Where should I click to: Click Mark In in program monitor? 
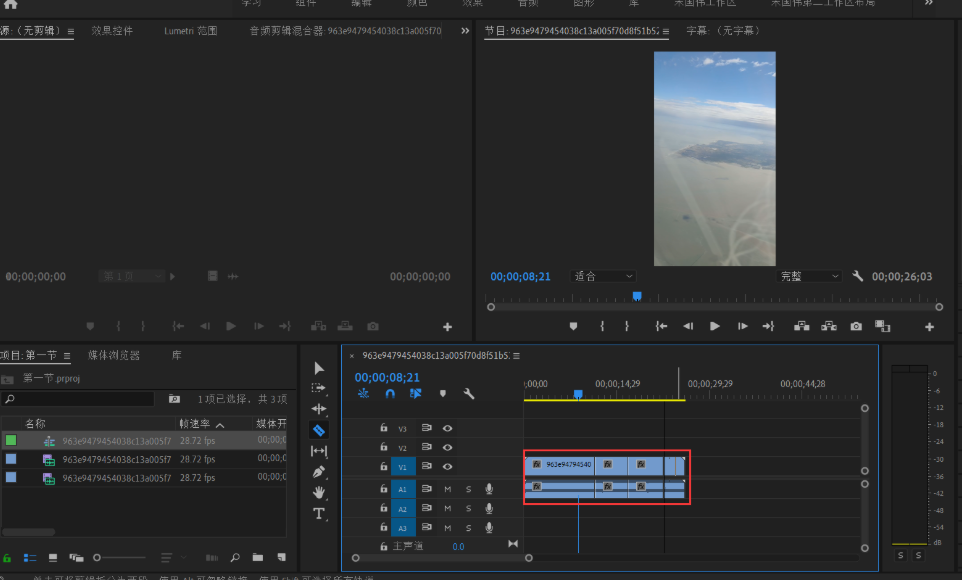point(602,327)
